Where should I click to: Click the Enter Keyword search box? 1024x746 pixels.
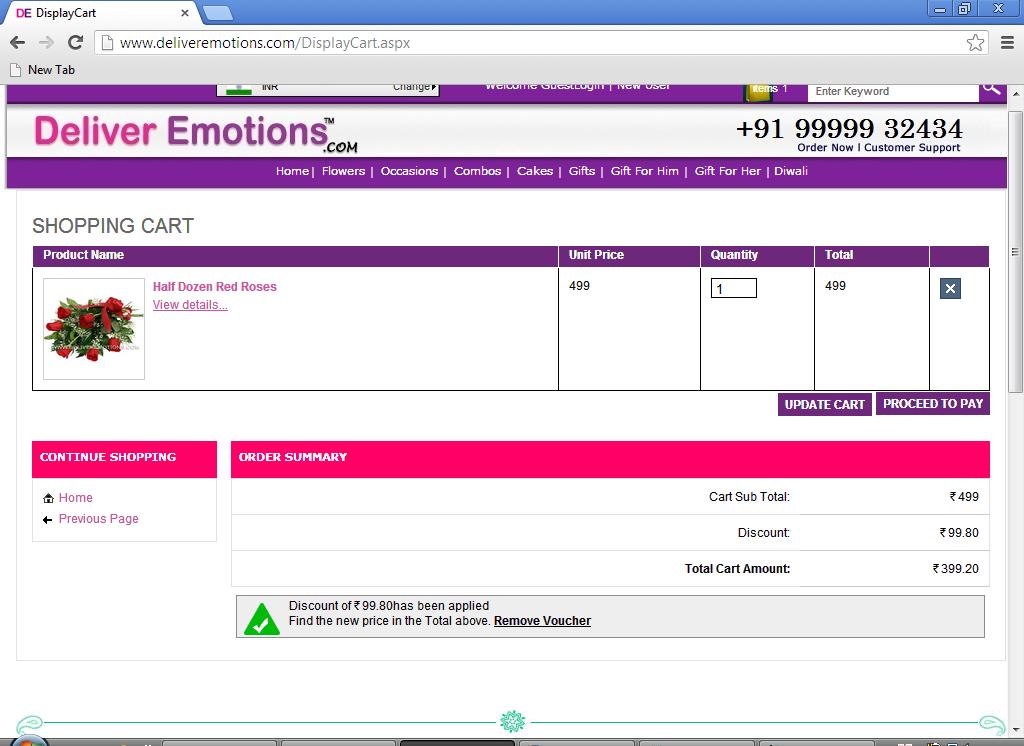(892, 91)
